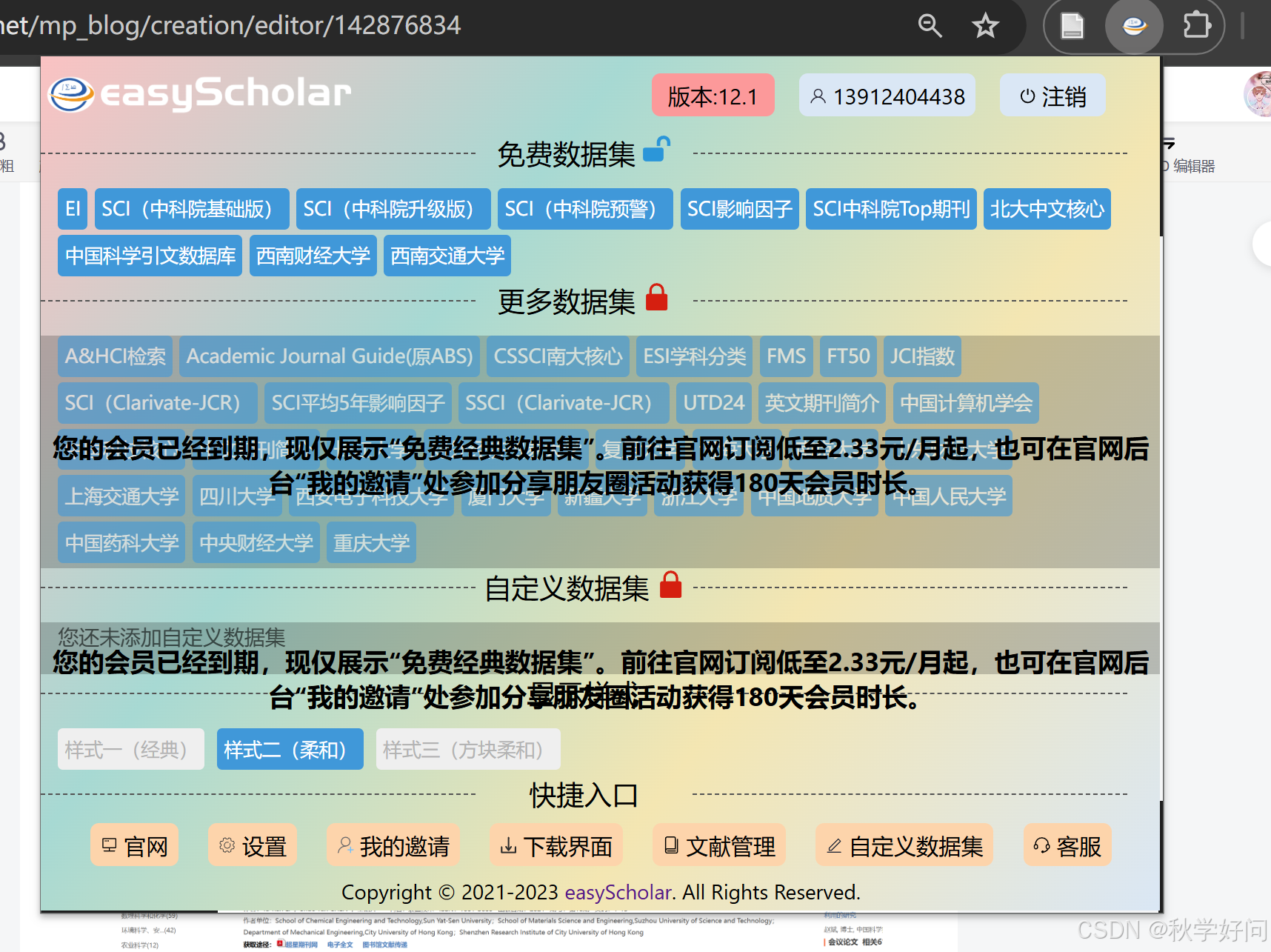
Task: Toggle SCI（中科院预警）dataset
Action: click(585, 209)
